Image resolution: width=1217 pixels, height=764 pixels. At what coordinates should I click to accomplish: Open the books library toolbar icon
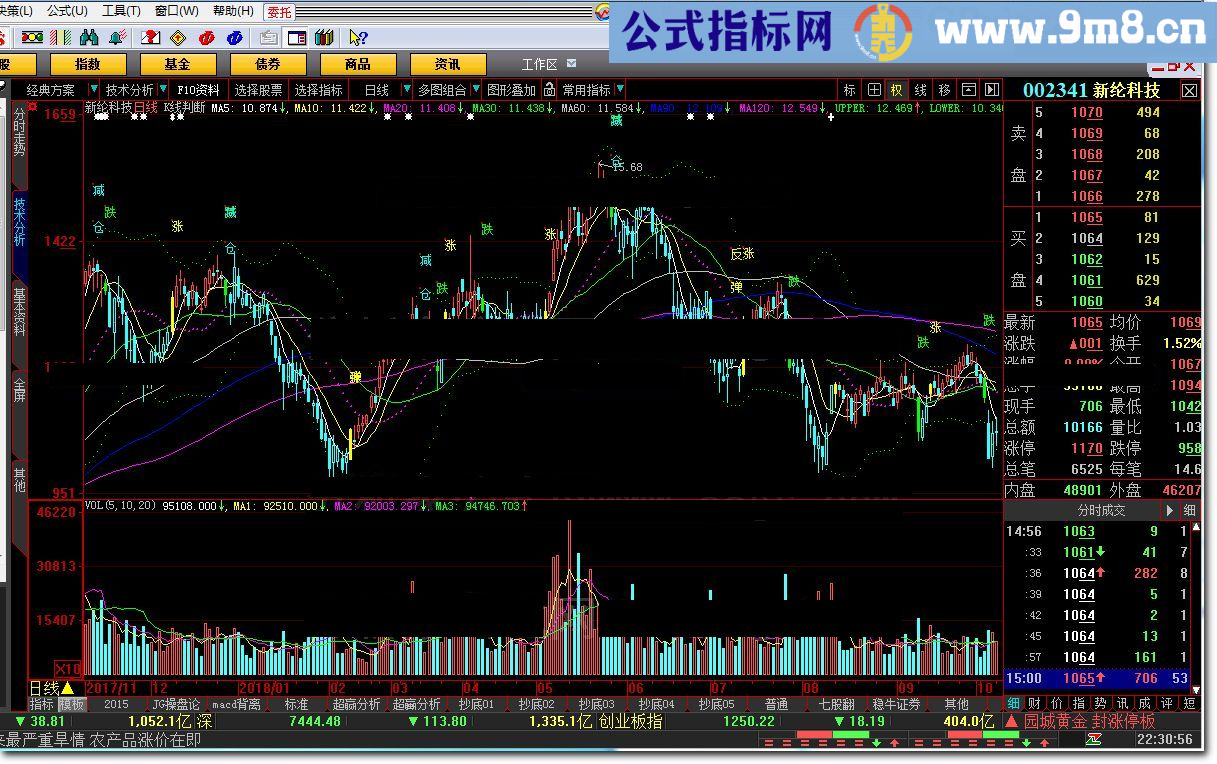[324, 38]
